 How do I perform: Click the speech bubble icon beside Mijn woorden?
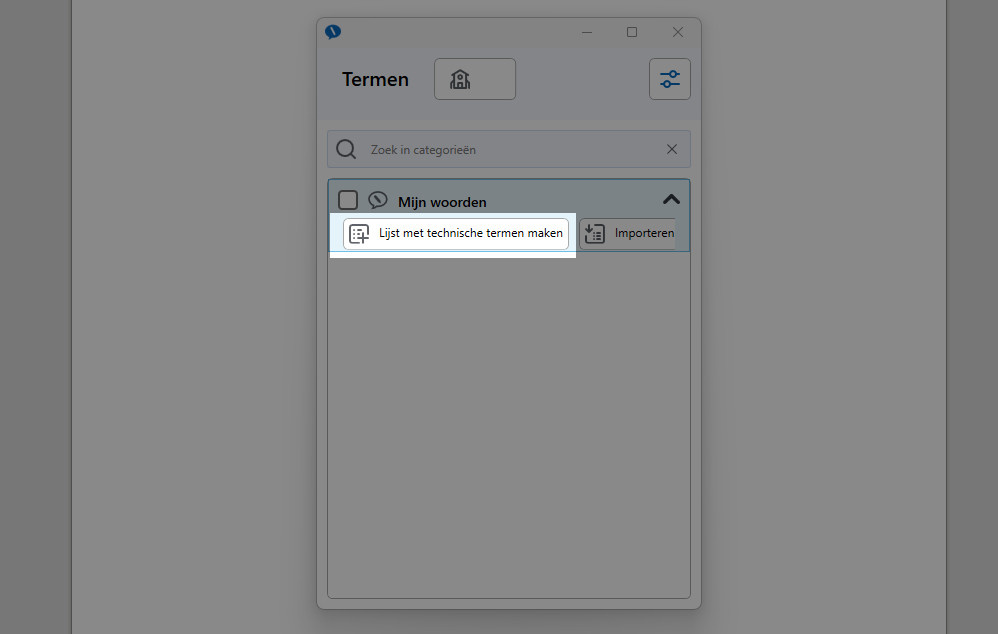click(378, 200)
